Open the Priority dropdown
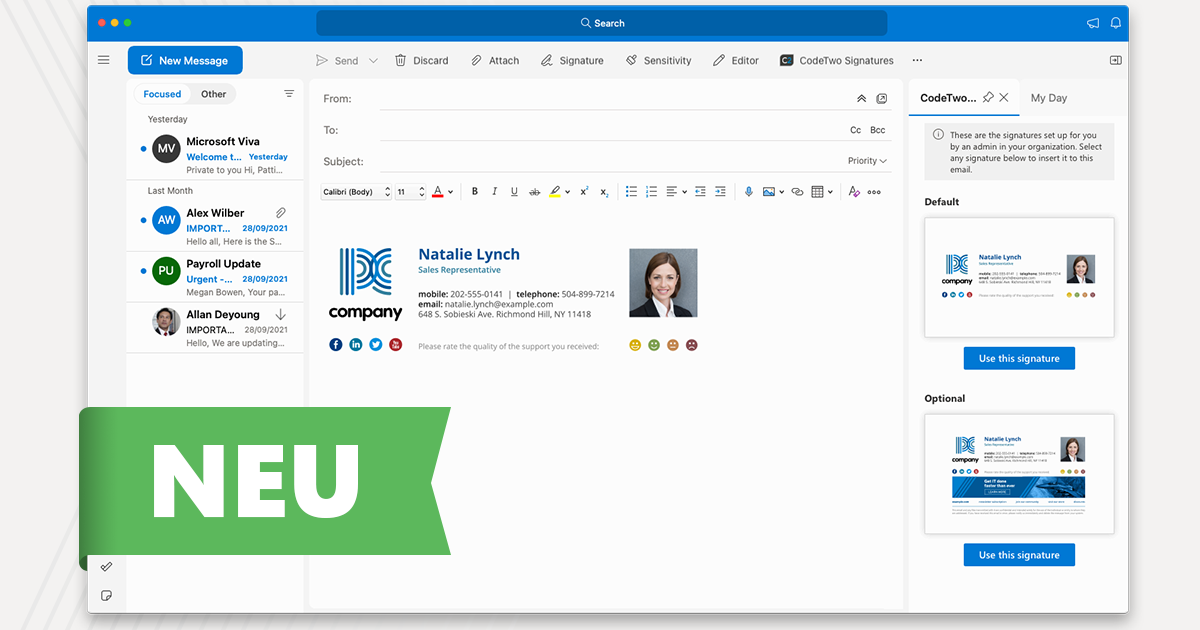The image size is (1200, 630). pos(867,161)
